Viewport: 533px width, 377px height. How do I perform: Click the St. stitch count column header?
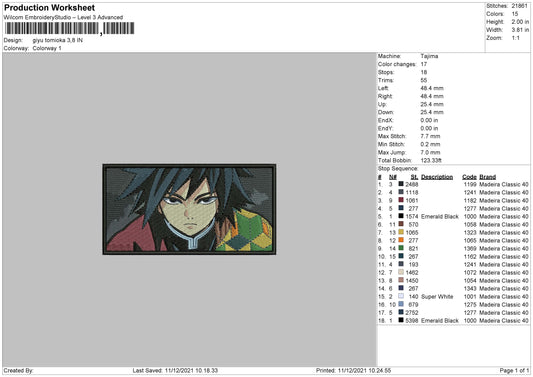(x=414, y=177)
